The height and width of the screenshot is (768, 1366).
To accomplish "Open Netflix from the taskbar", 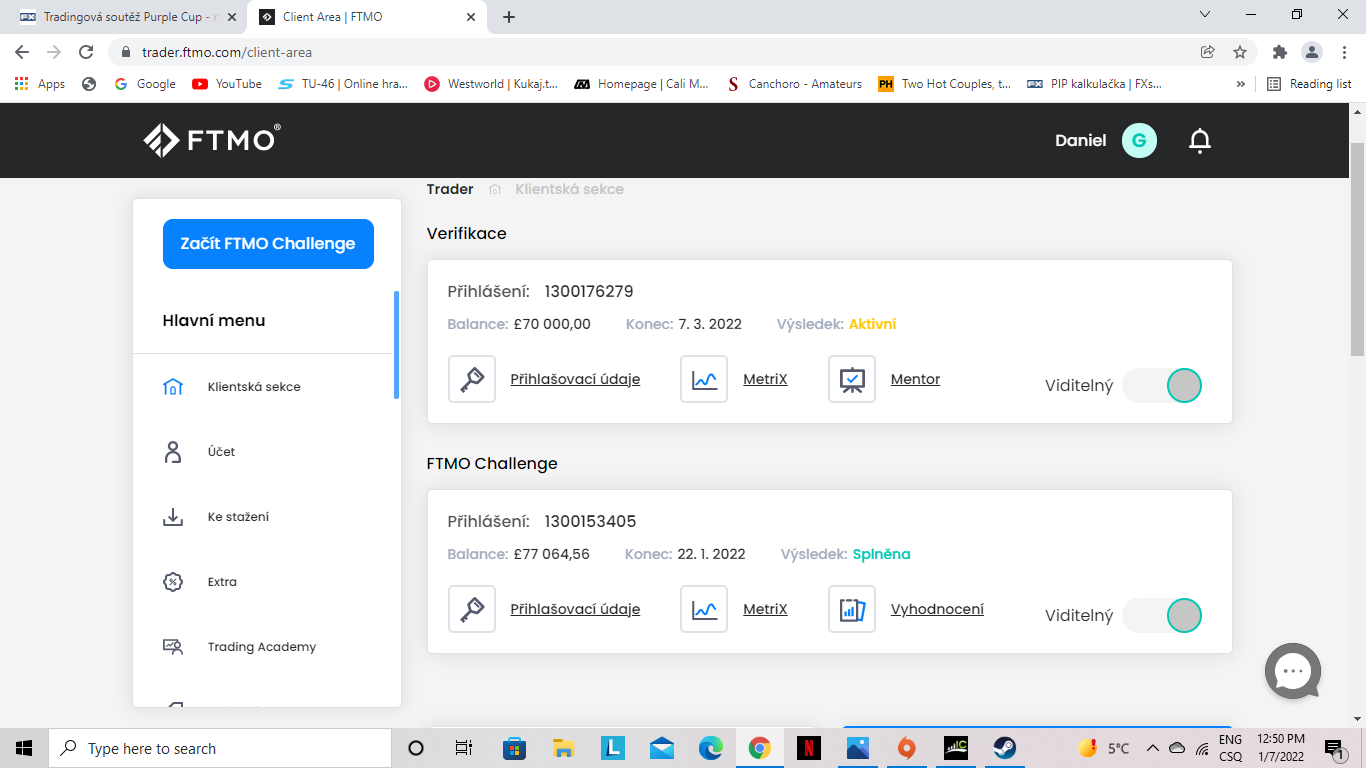I will [x=809, y=748].
